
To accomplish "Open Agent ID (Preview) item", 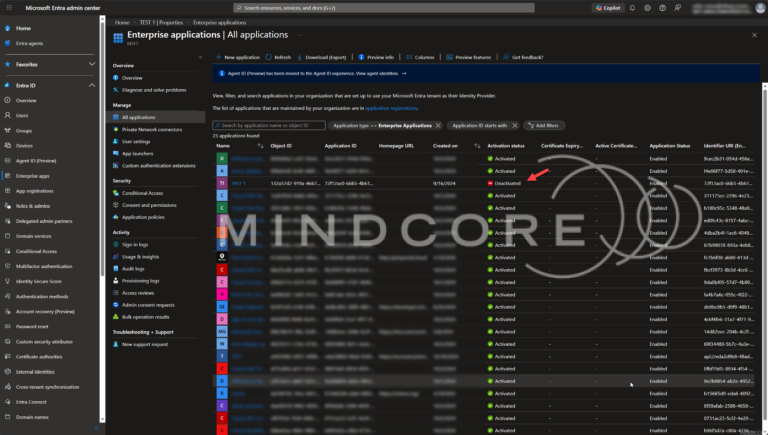I will pyautogui.click(x=36, y=161).
